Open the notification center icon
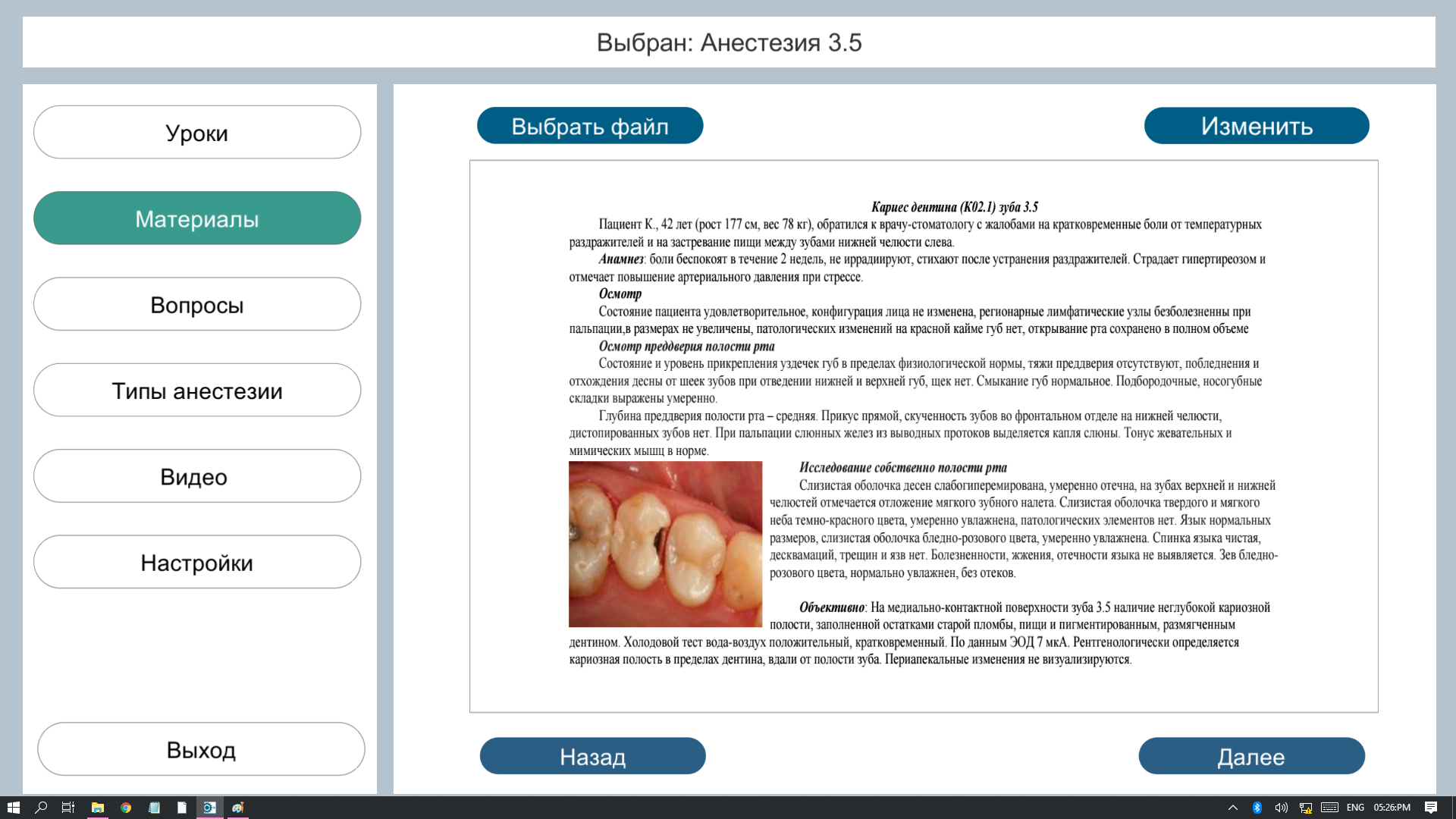Image resolution: width=1456 pixels, height=819 pixels. click(x=1431, y=808)
